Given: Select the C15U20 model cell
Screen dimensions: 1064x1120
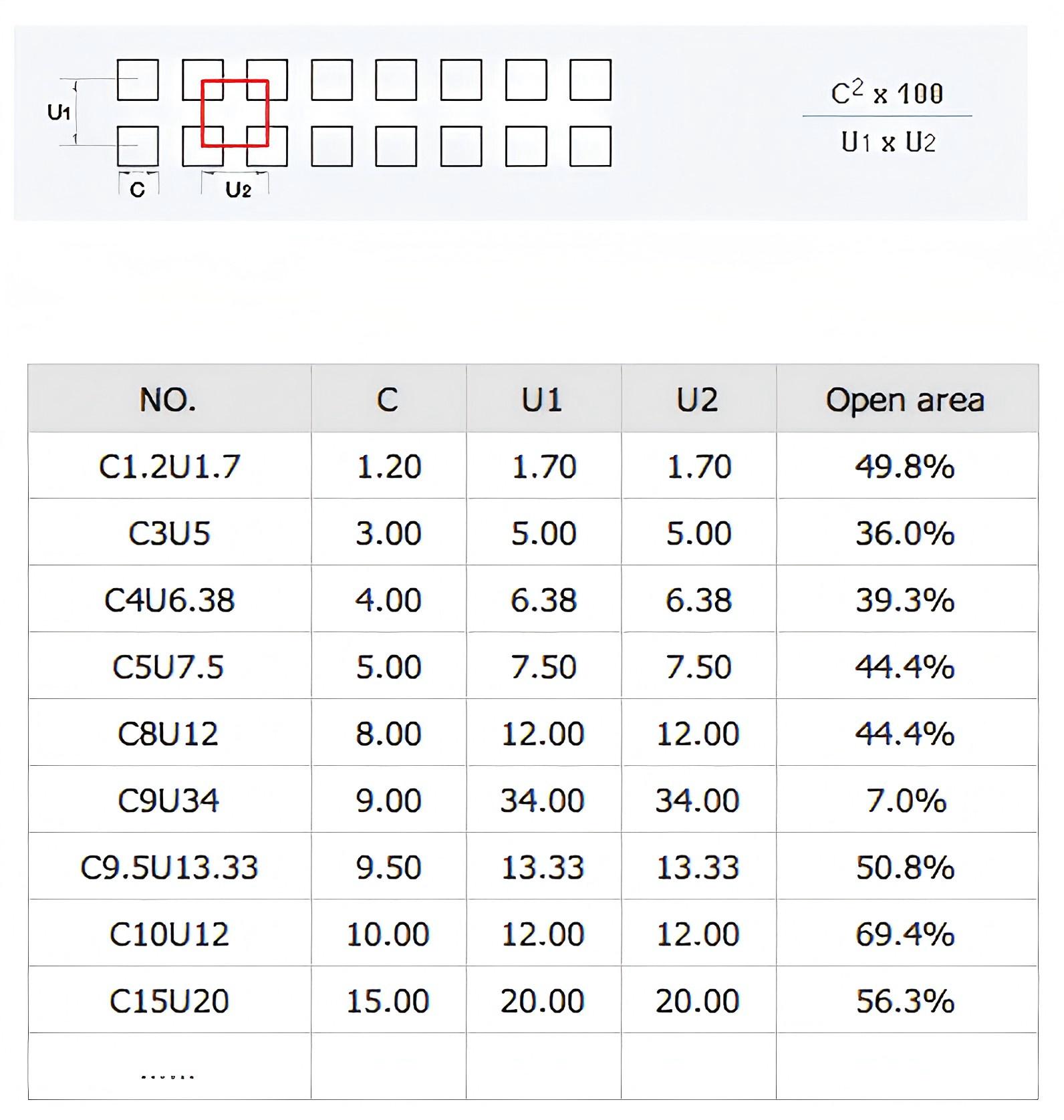Looking at the screenshot, I should 169,1001.
